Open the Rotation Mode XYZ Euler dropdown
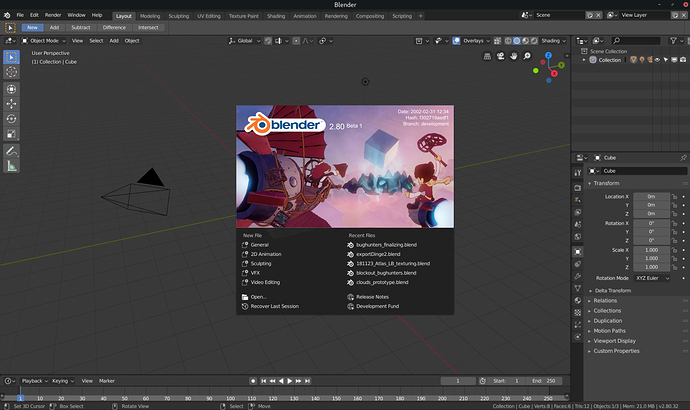690x410 pixels. pos(652,278)
